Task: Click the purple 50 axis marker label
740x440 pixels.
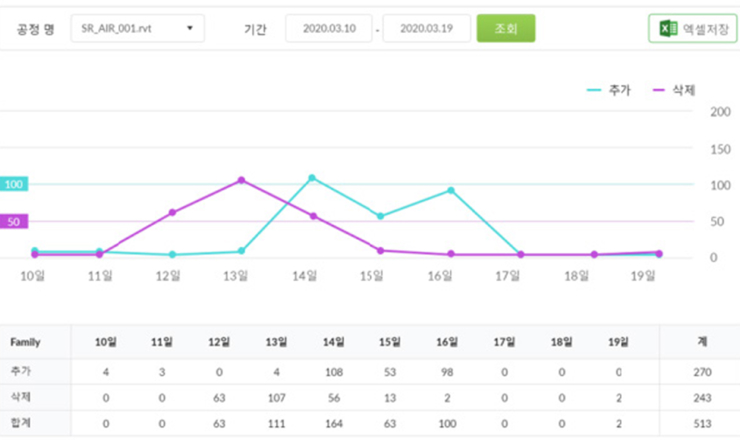Action: pos(14,222)
